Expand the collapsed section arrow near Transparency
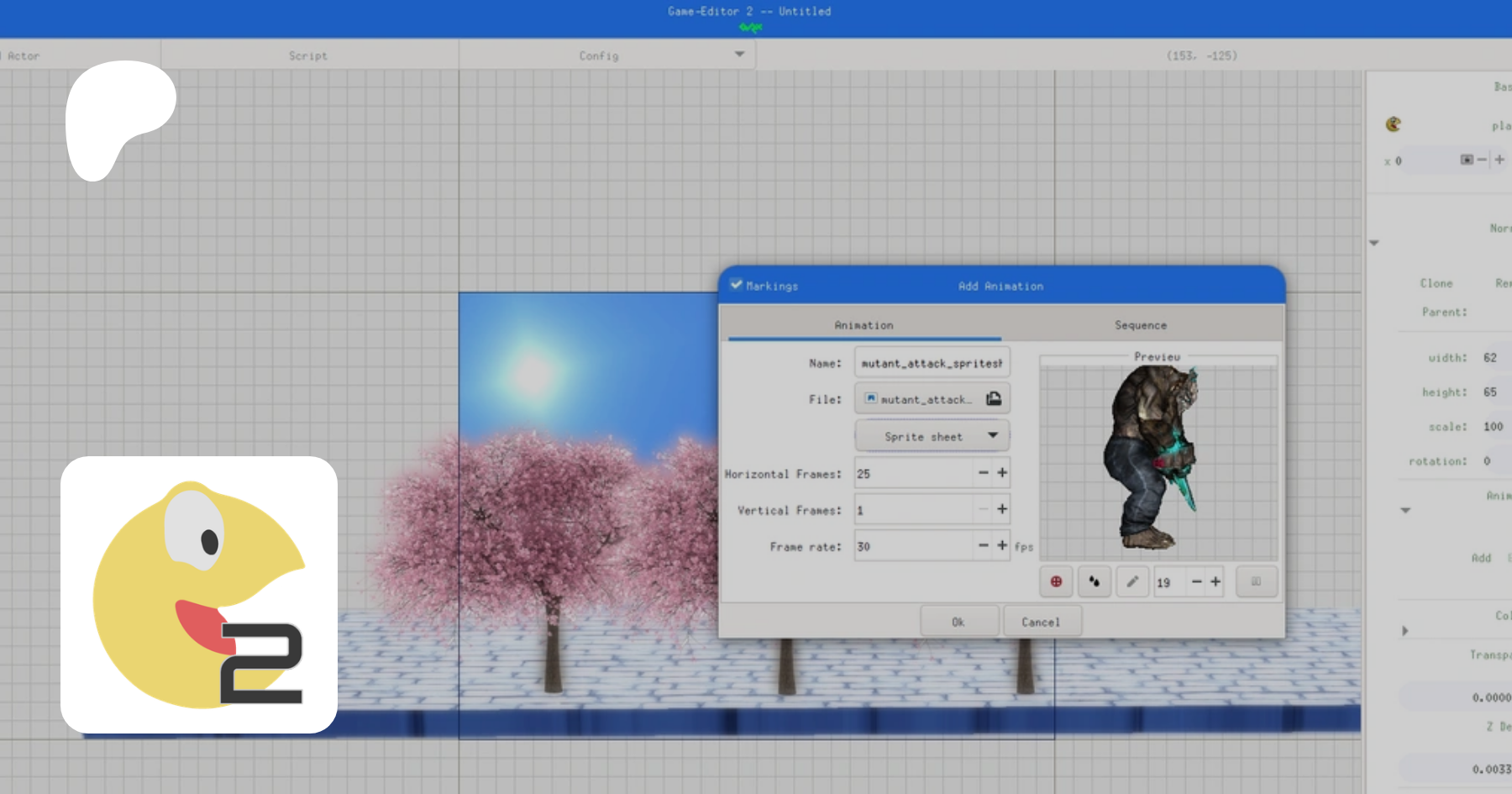Screen dimensions: 1512x794 [1404, 631]
